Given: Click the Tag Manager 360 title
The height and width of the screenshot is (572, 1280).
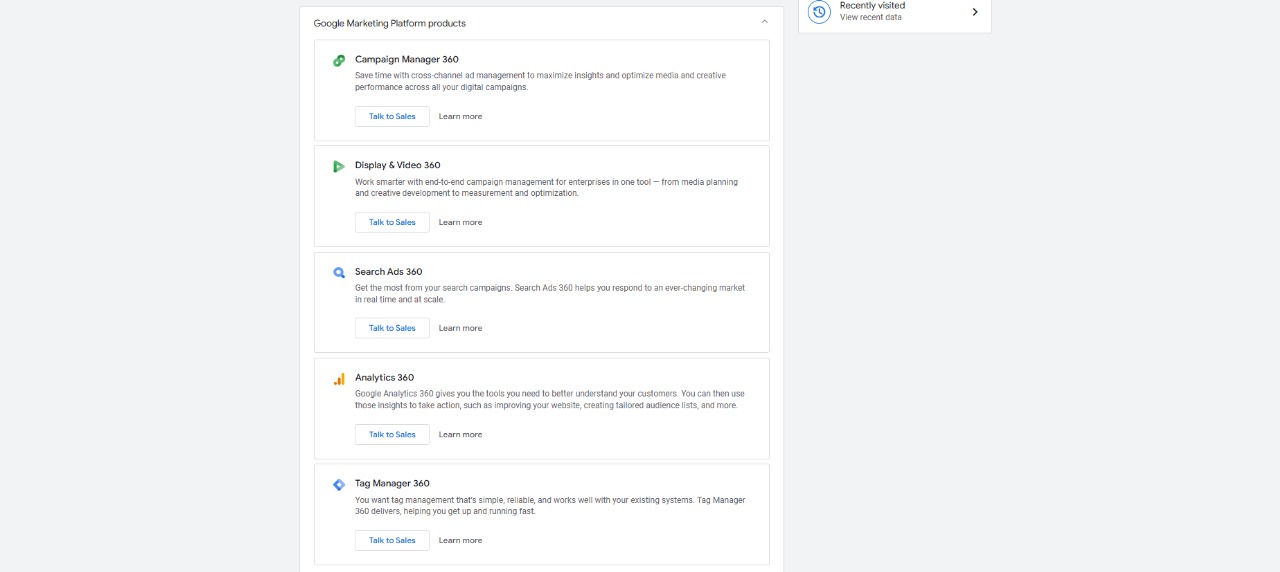Looking at the screenshot, I should pyautogui.click(x=392, y=483).
